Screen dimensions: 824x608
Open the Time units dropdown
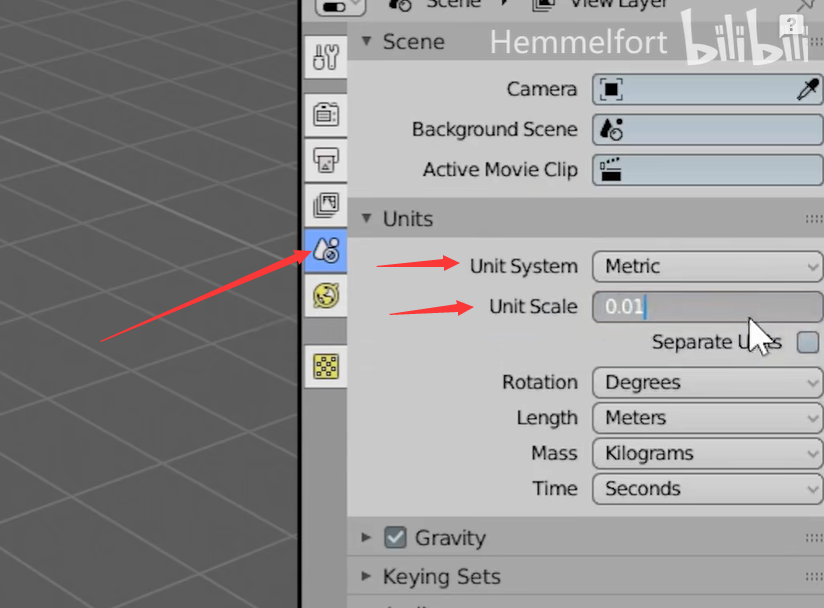pyautogui.click(x=707, y=489)
